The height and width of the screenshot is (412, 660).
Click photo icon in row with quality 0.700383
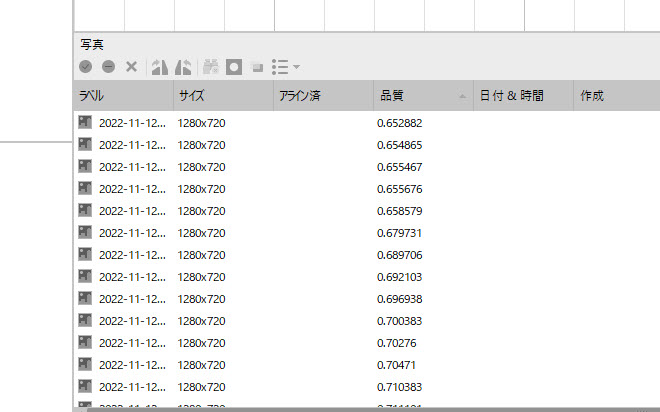pyautogui.click(x=85, y=321)
